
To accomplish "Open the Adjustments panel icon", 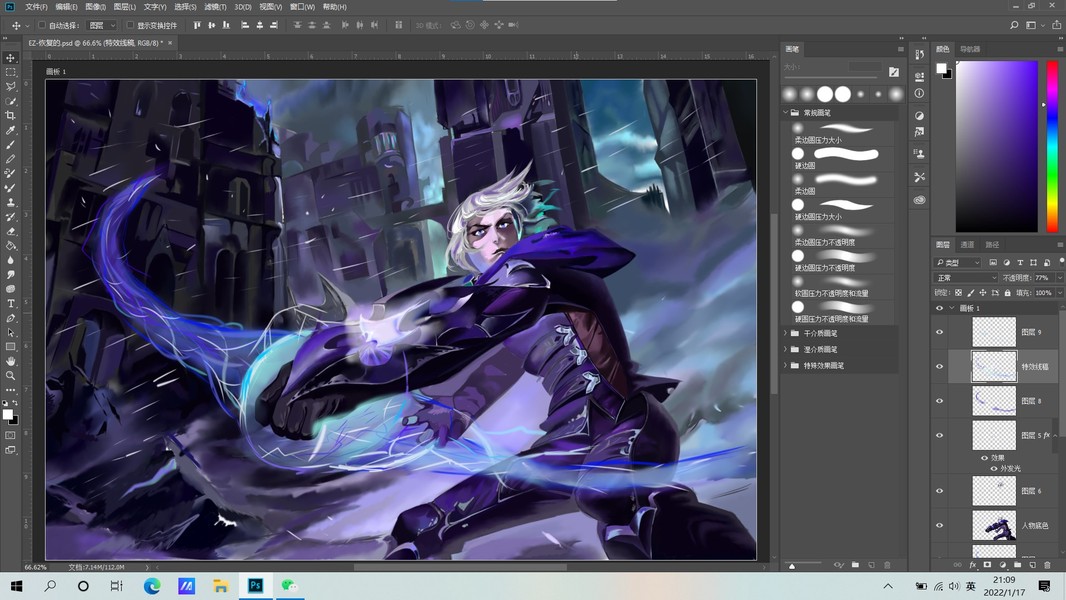I will 919,116.
